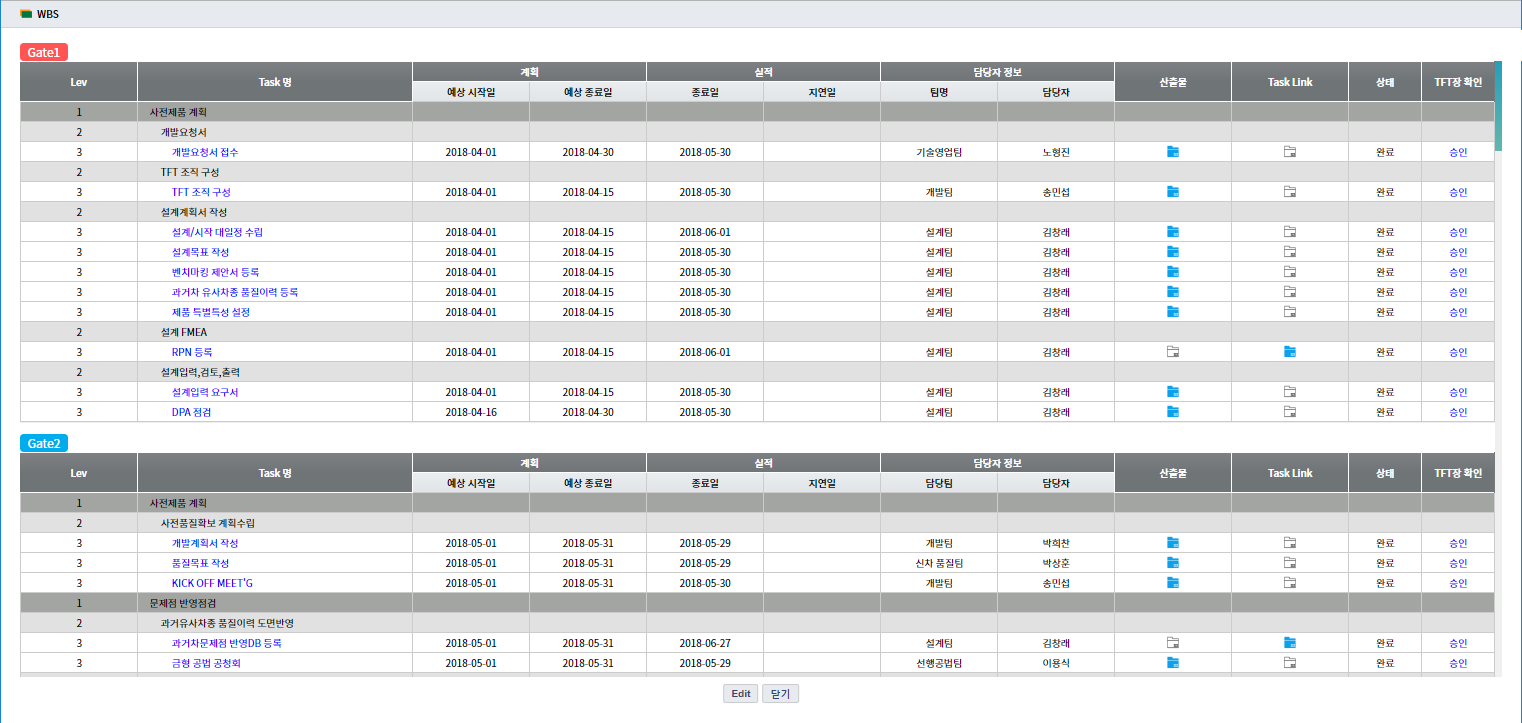Open deliverable folder for 품질목표 작성

[x=1173, y=563]
